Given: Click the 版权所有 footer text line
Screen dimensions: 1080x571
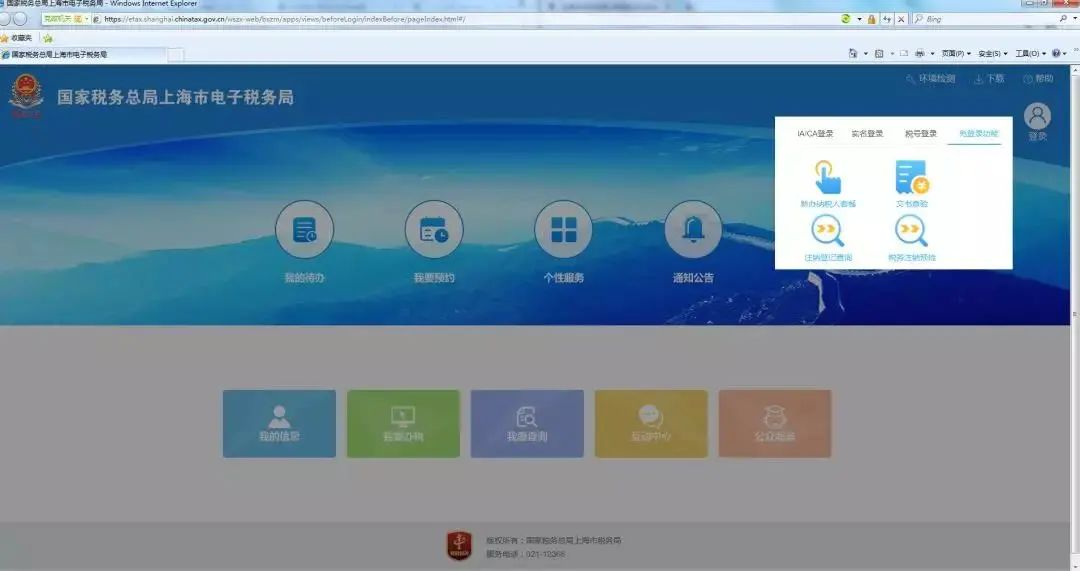Looking at the screenshot, I should click(554, 541).
